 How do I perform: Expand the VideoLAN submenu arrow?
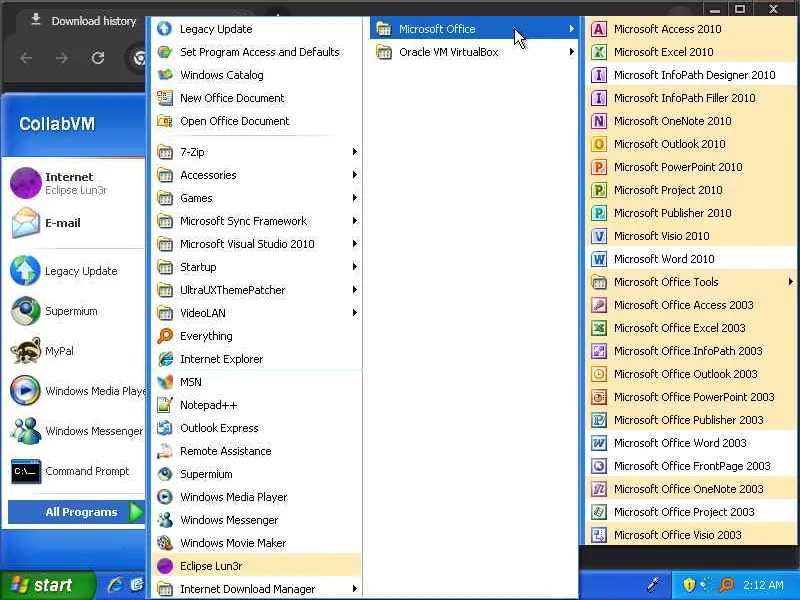(x=354, y=313)
